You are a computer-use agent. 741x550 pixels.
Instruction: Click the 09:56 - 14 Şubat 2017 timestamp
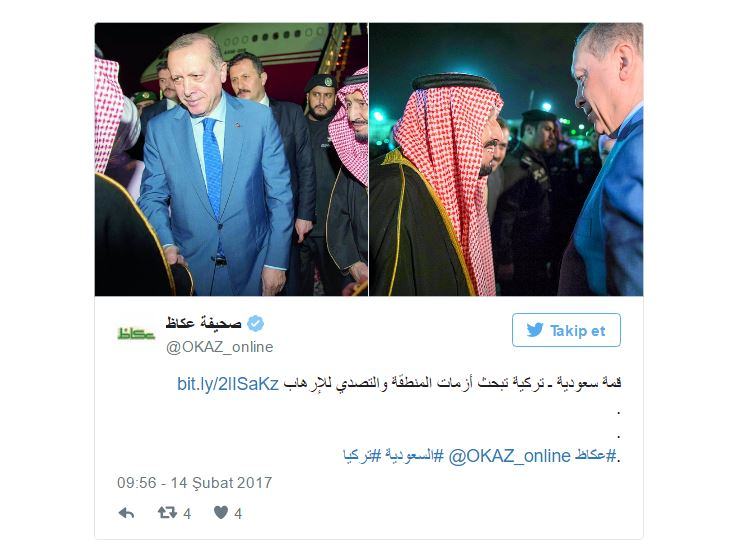[x=195, y=483]
